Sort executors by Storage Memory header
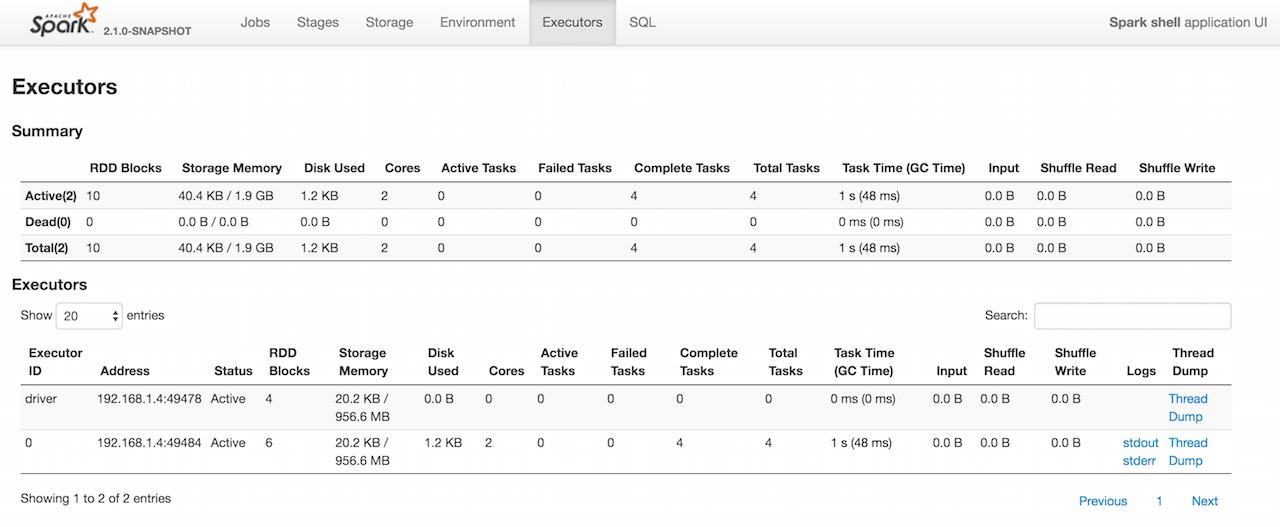1280x527 pixels. 362,362
